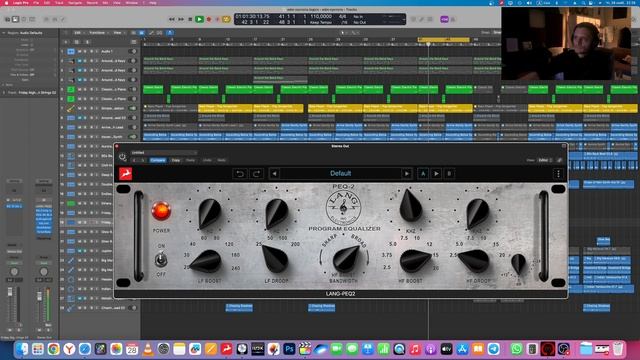The height and width of the screenshot is (360, 640).
Task: Click the 110 tempo value in LCD
Action: coord(321,16)
